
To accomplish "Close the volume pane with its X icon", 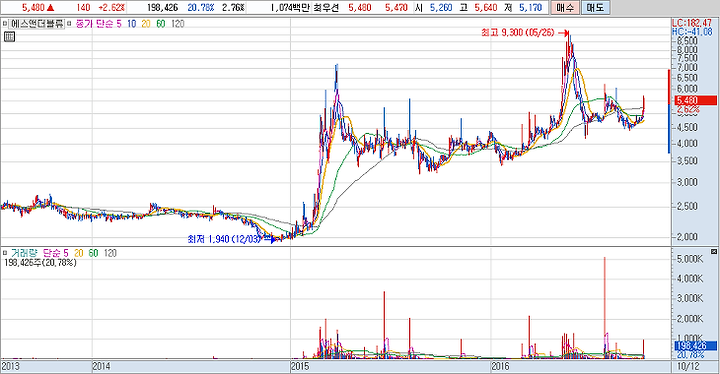I will [714, 252].
